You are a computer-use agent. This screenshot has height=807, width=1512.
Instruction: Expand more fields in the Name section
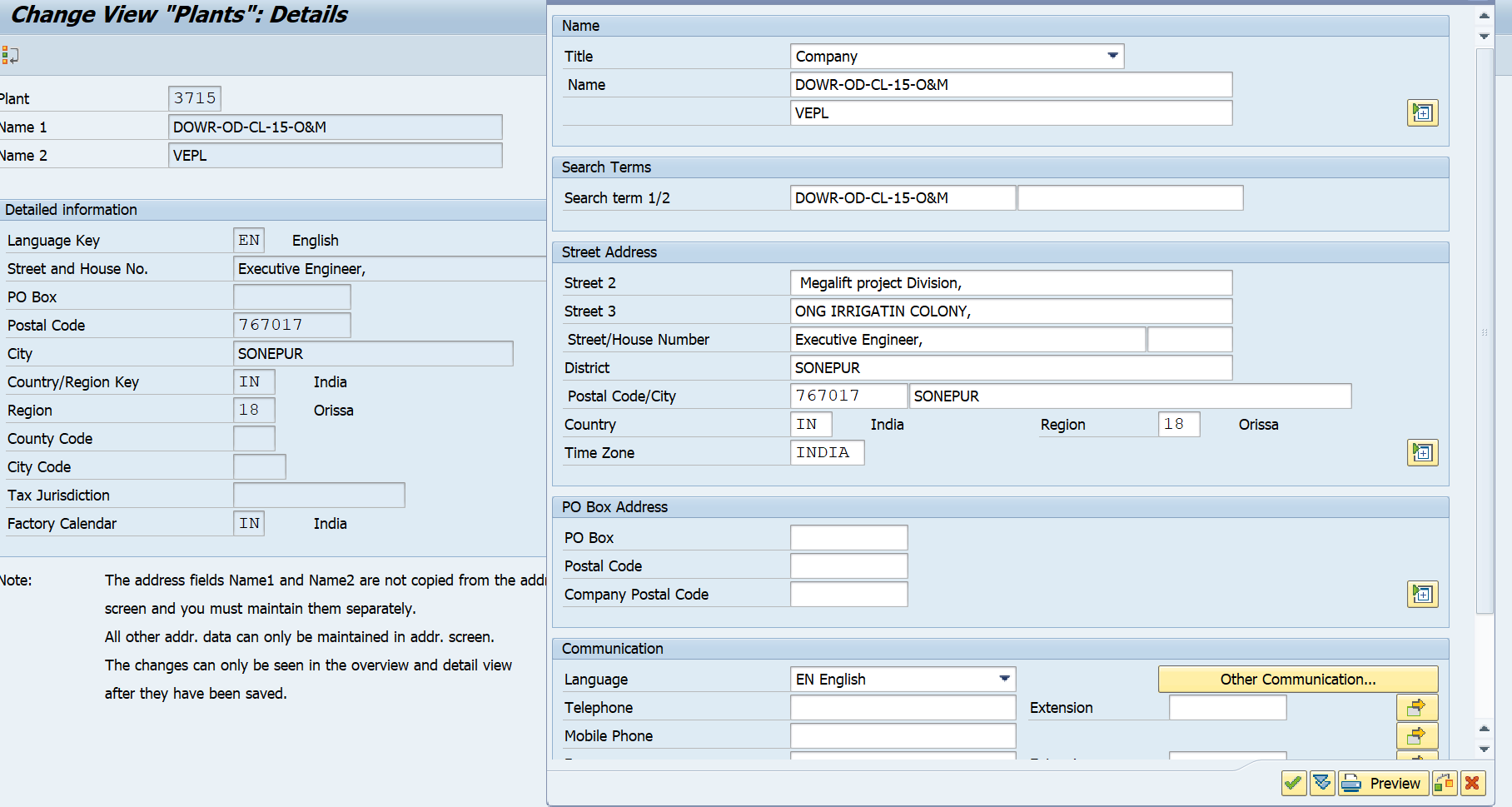tap(1422, 113)
